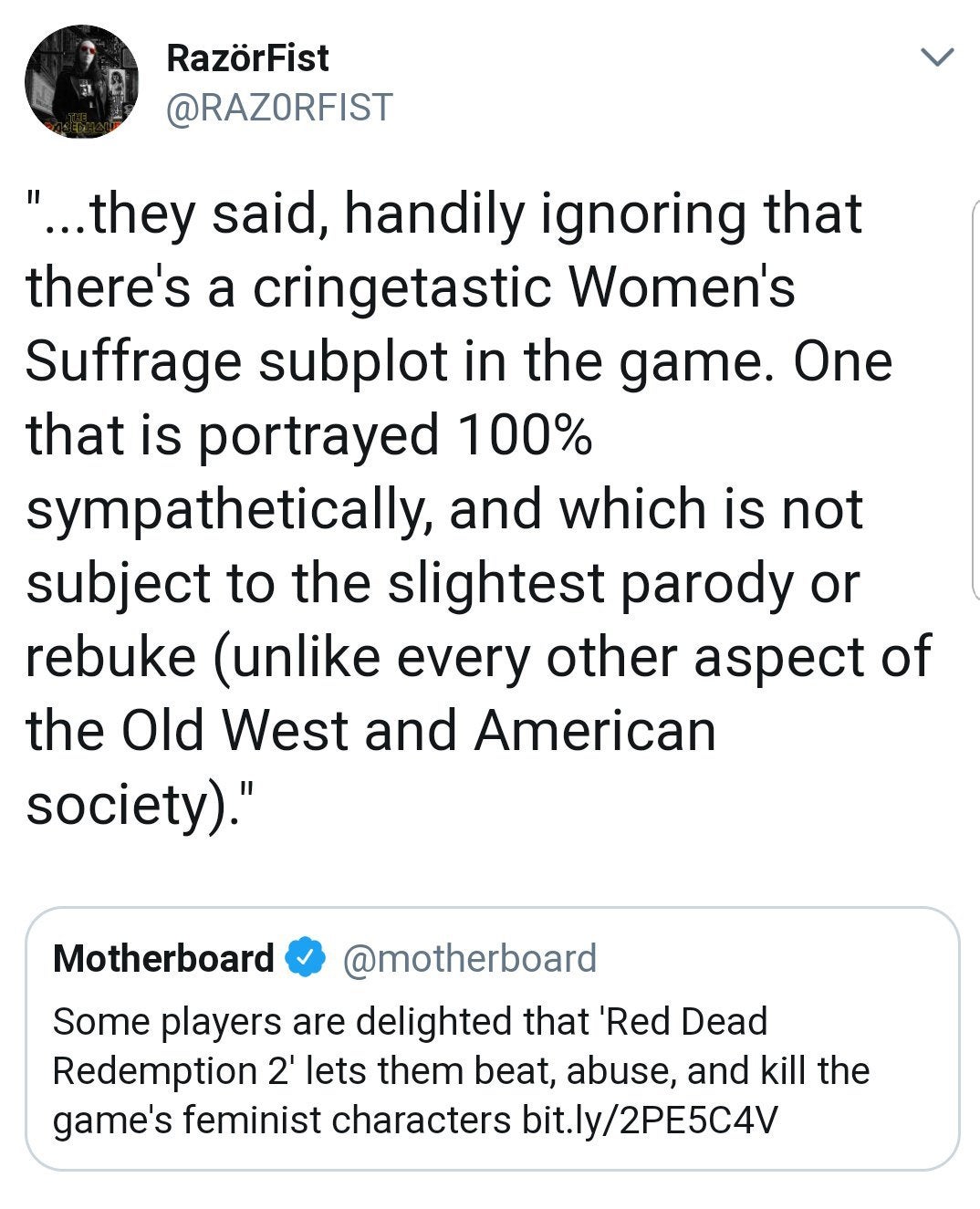The height and width of the screenshot is (1209, 980).
Task: Click the "100%" text in tweet
Action: coord(525,434)
